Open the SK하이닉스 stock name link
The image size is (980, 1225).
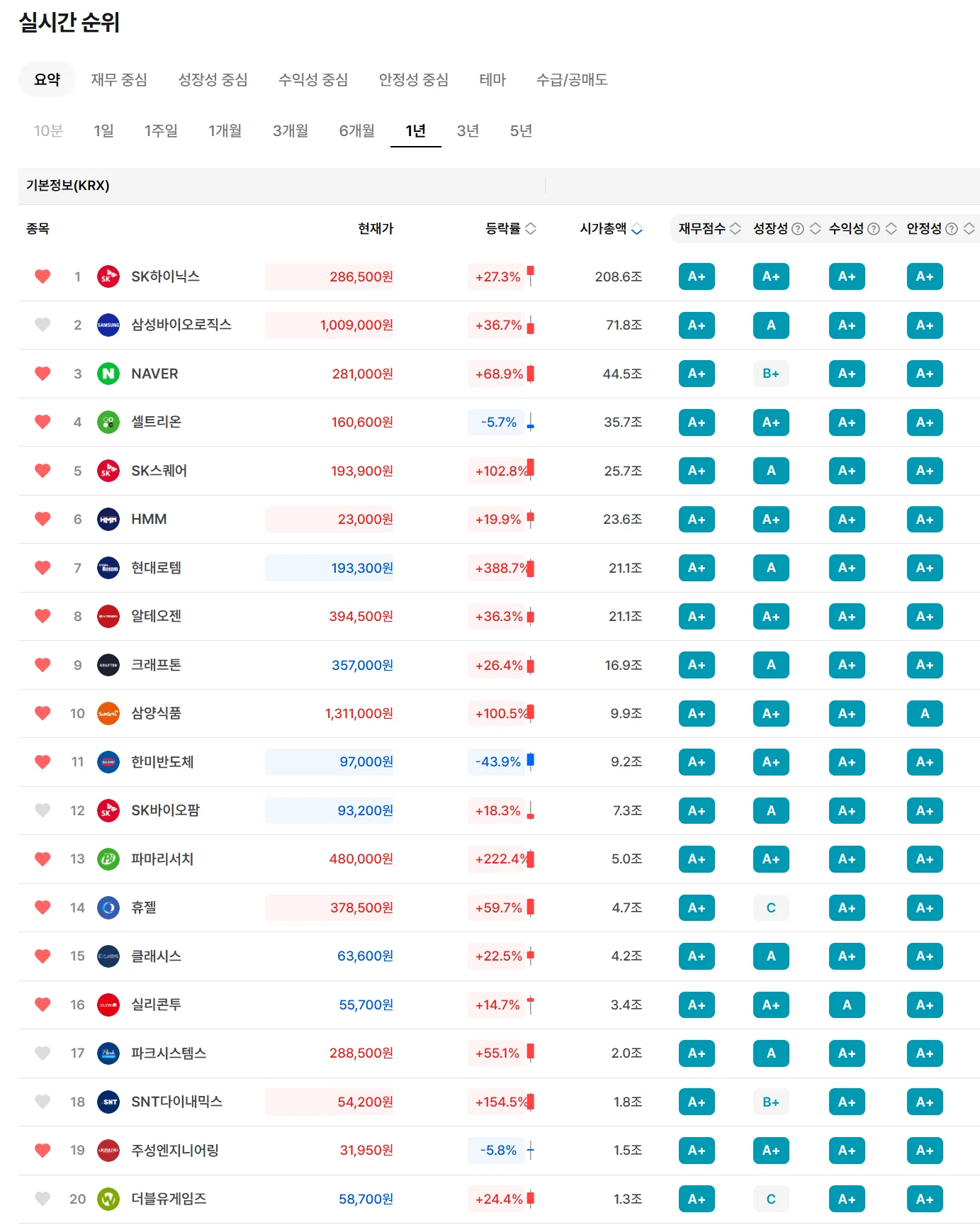click(x=165, y=276)
